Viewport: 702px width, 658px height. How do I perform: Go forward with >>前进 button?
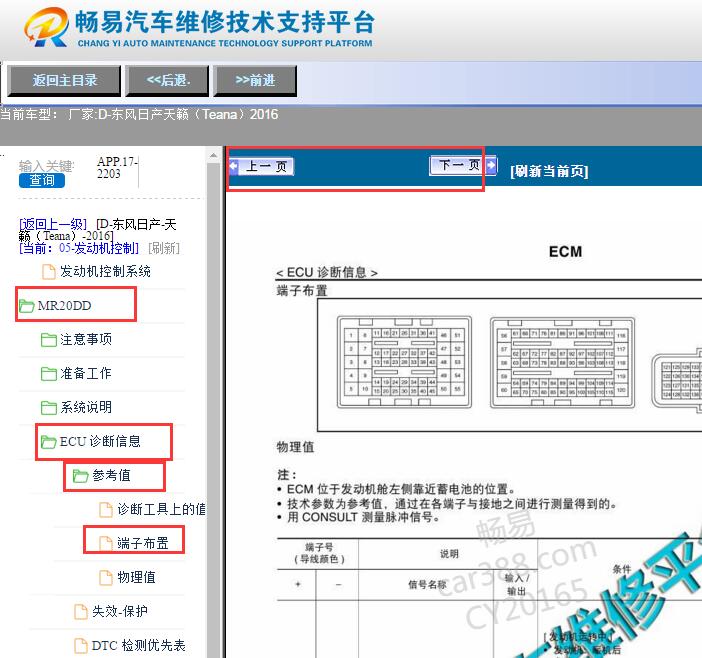point(255,81)
